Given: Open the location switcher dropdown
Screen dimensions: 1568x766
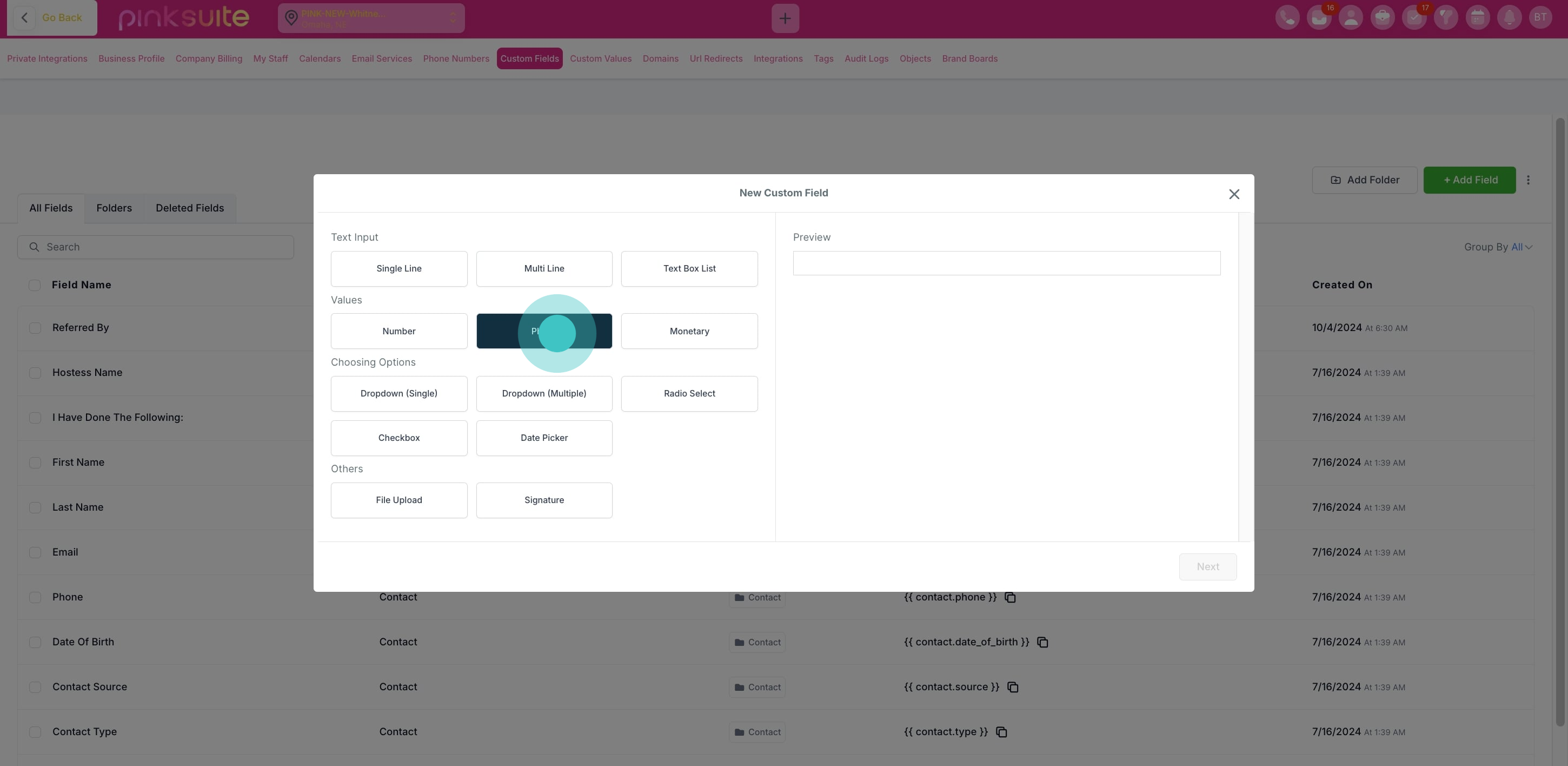Looking at the screenshot, I should coord(371,18).
